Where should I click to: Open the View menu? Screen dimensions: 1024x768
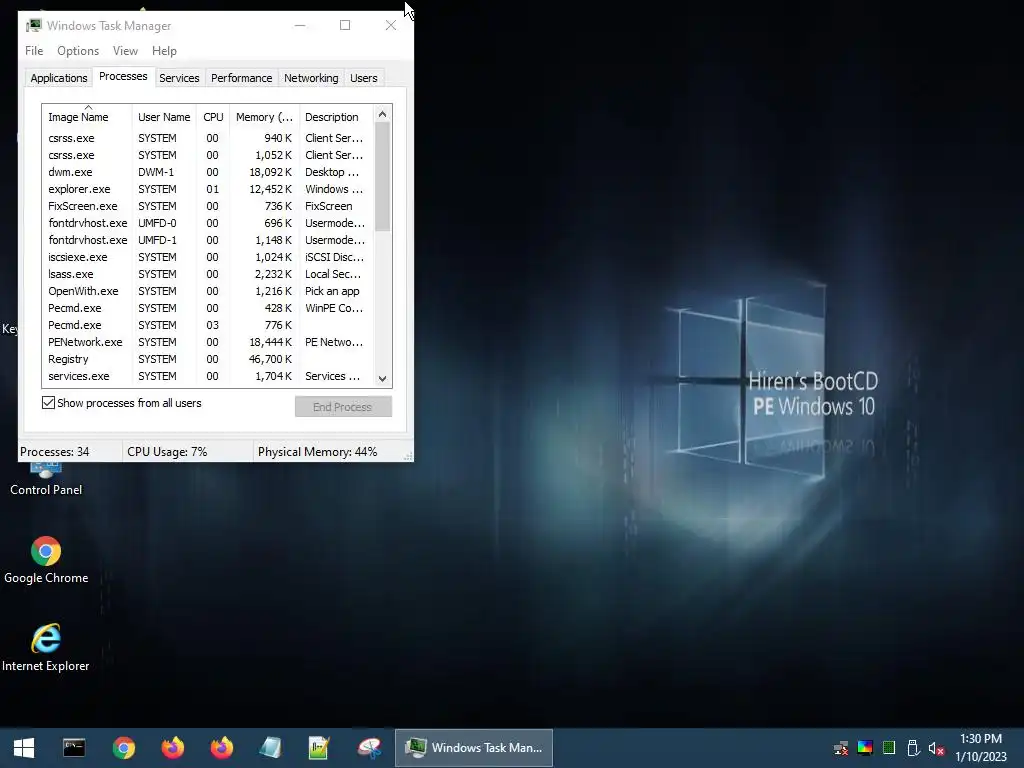(x=125, y=51)
